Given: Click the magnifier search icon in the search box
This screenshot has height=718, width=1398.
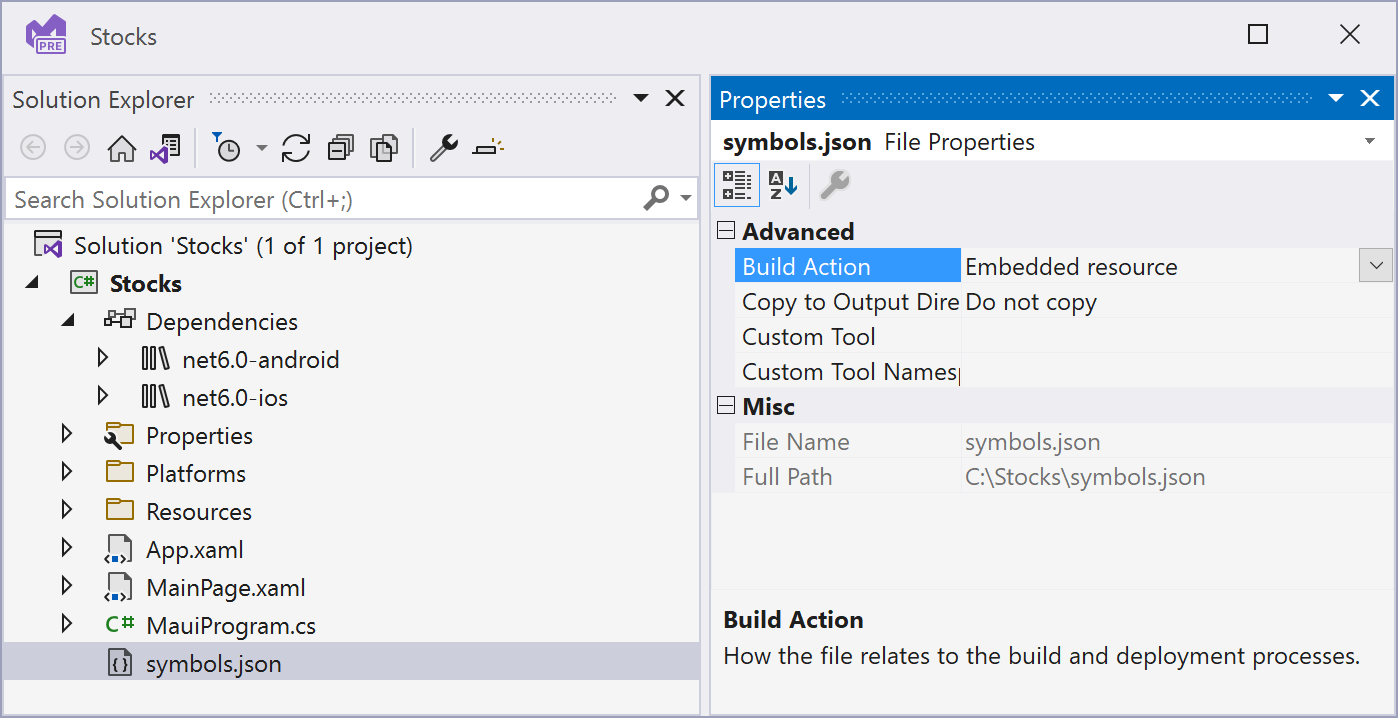Looking at the screenshot, I should coord(656,198).
